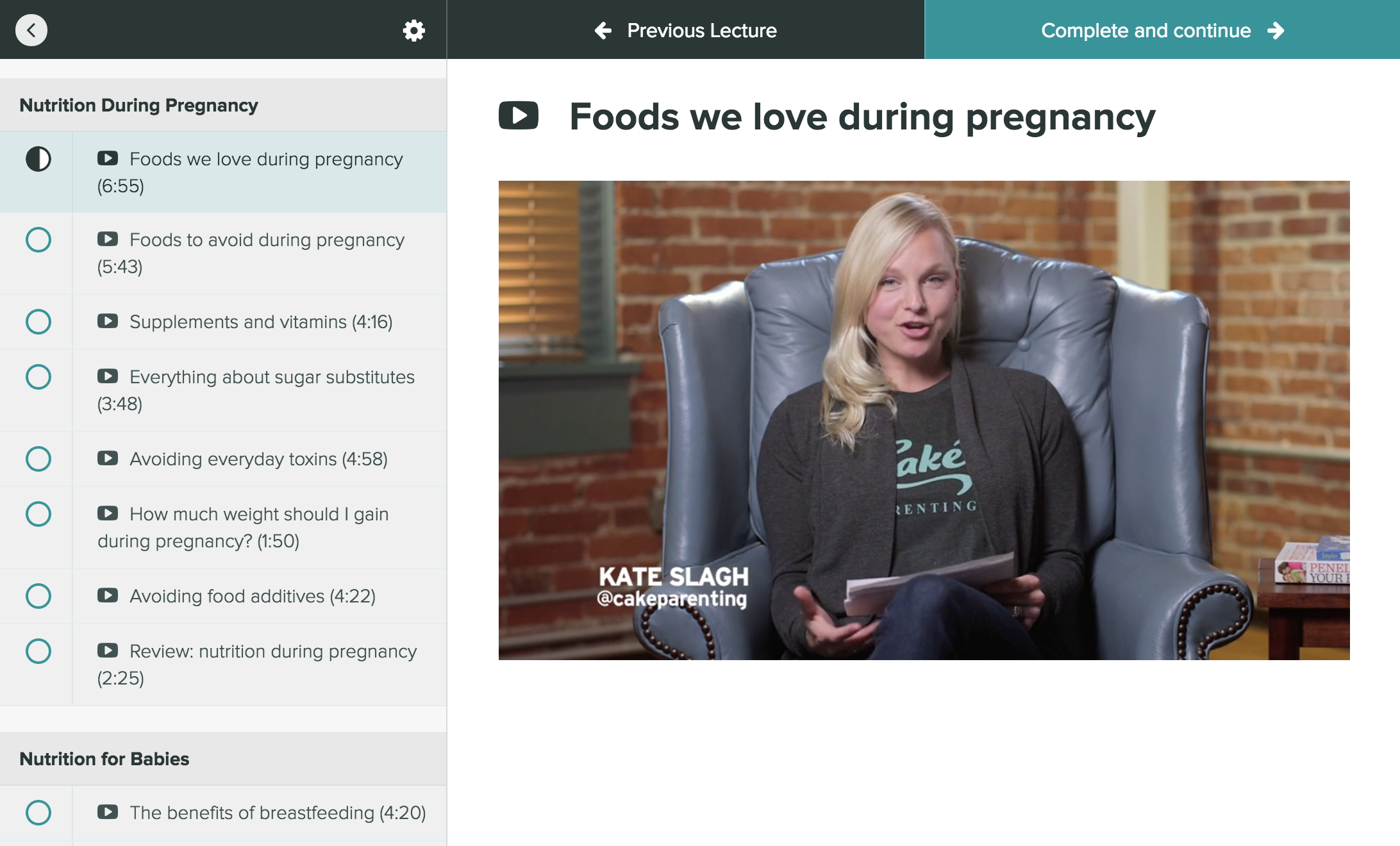The width and height of the screenshot is (1400, 846).
Task: Toggle half-filled progress circle for Foods we love
Action: click(x=38, y=159)
